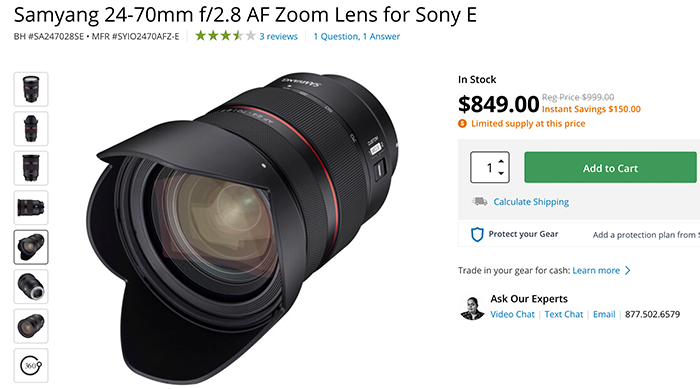Start a Video Chat with experts

(512, 314)
